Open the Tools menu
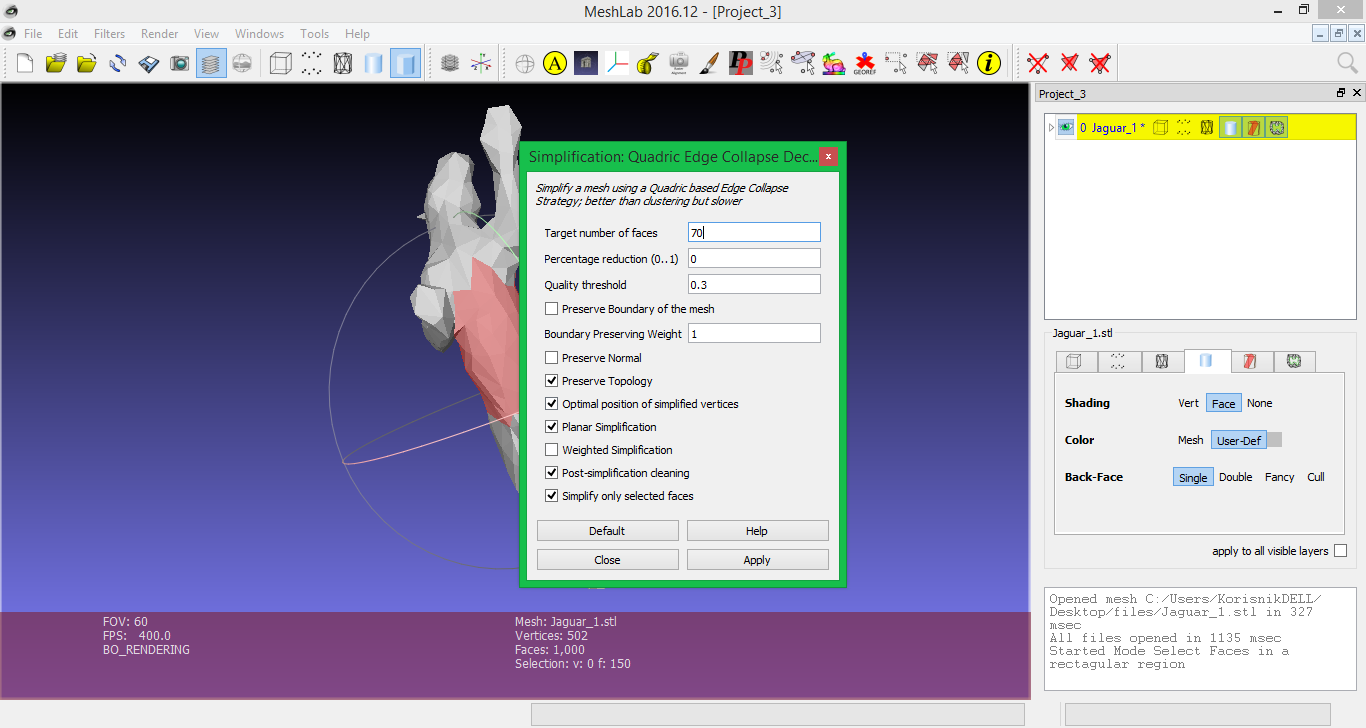Screen dimensions: 1366x728 [314, 34]
